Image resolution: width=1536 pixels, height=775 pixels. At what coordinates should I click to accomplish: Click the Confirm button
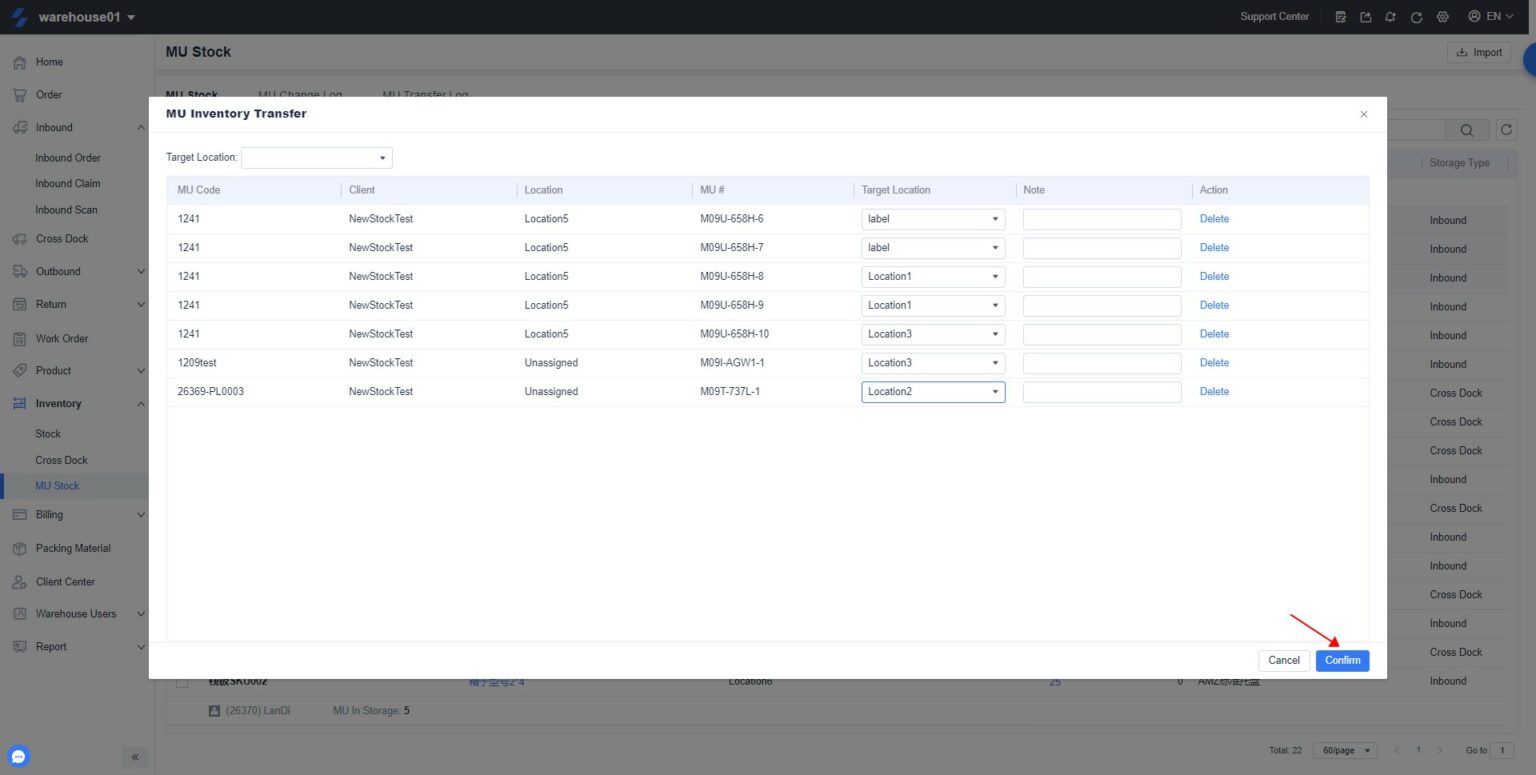point(1342,660)
